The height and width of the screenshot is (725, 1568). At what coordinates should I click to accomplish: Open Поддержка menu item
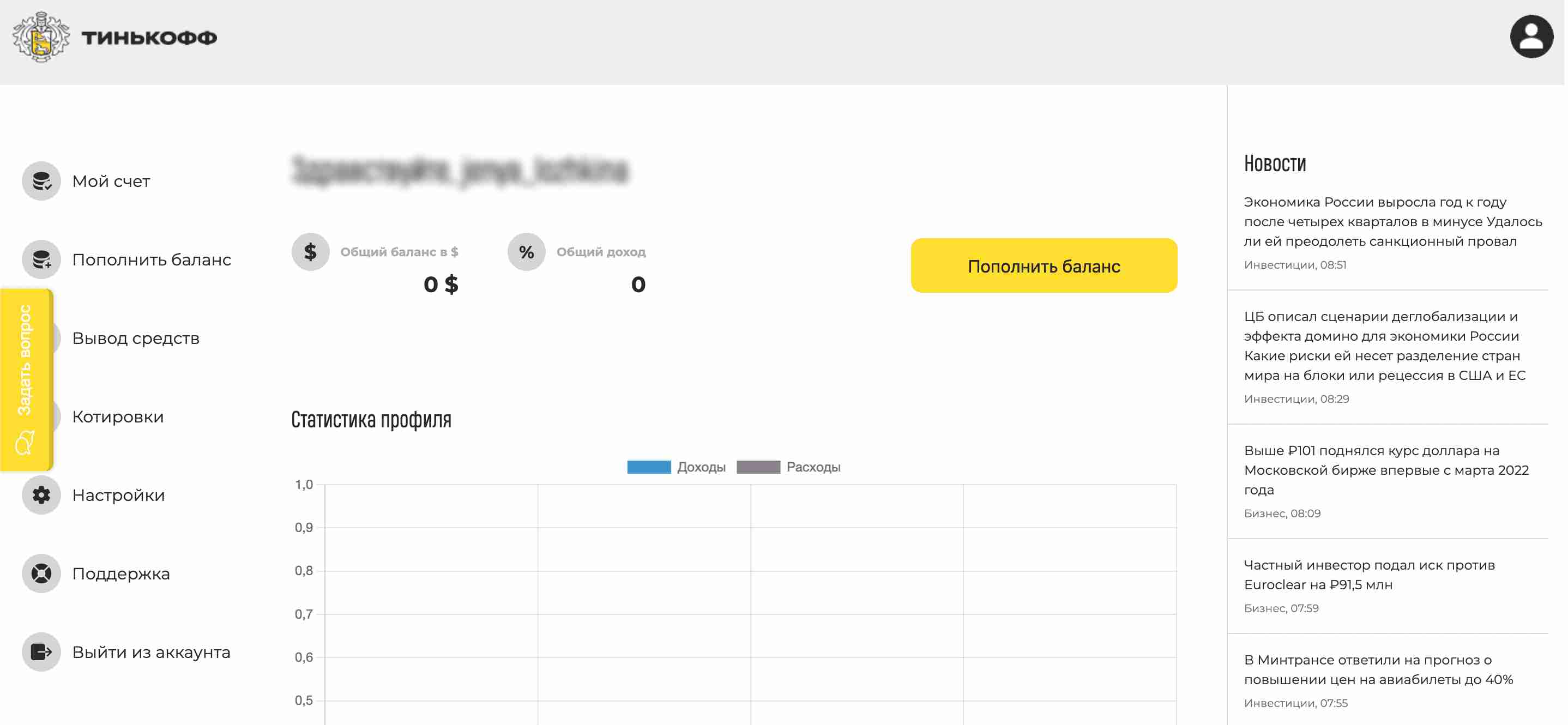click(121, 574)
